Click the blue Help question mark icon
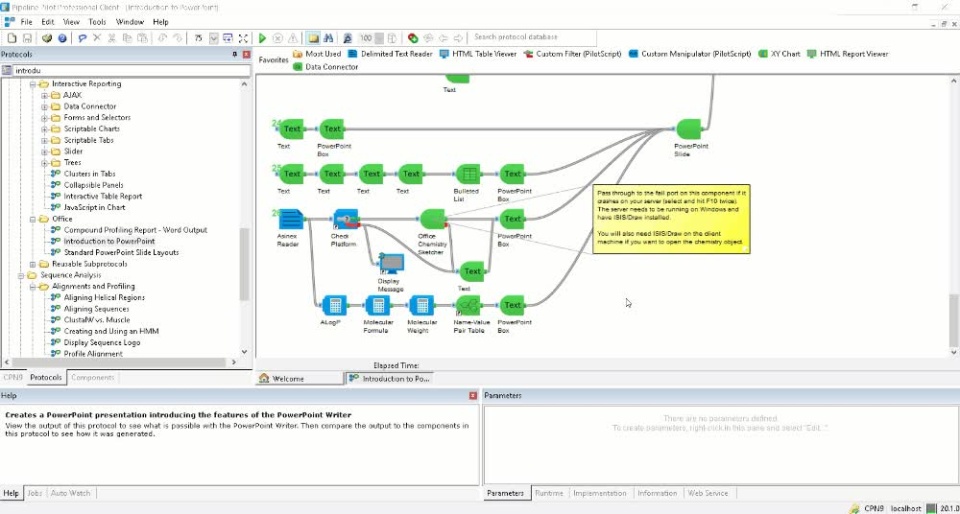Viewport: 960px width, 514px height. coord(62,38)
